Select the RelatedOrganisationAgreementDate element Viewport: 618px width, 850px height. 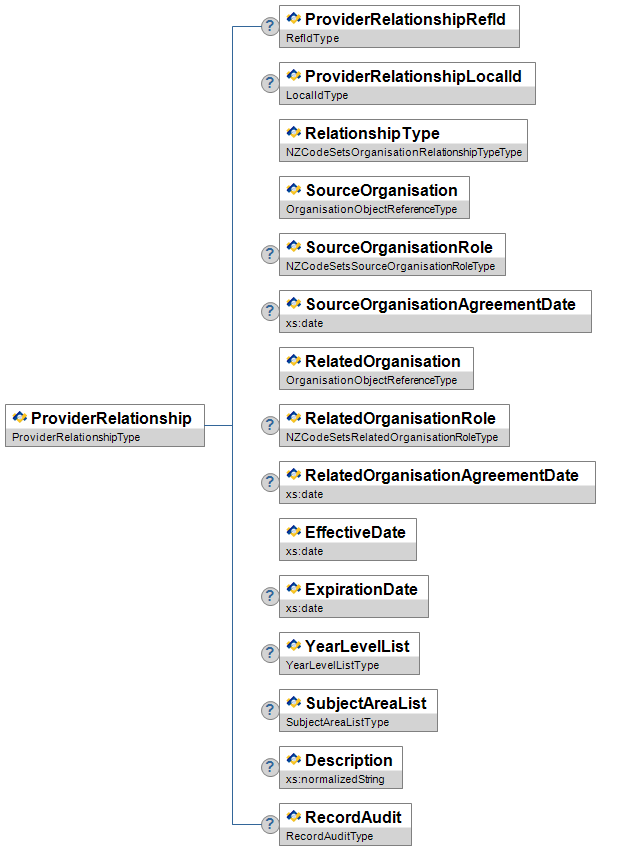(441, 475)
